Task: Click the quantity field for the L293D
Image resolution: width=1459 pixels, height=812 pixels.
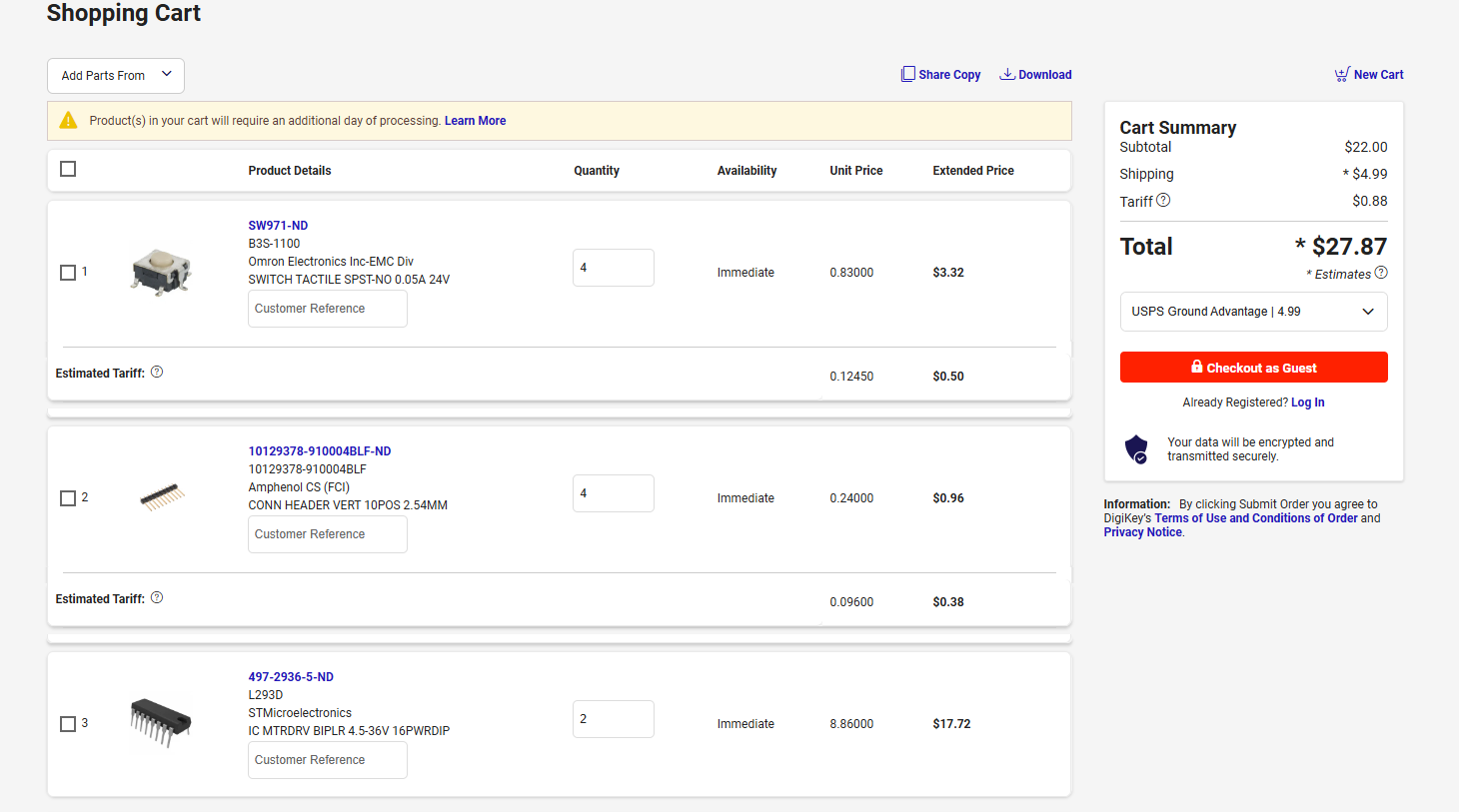Action: pos(613,719)
